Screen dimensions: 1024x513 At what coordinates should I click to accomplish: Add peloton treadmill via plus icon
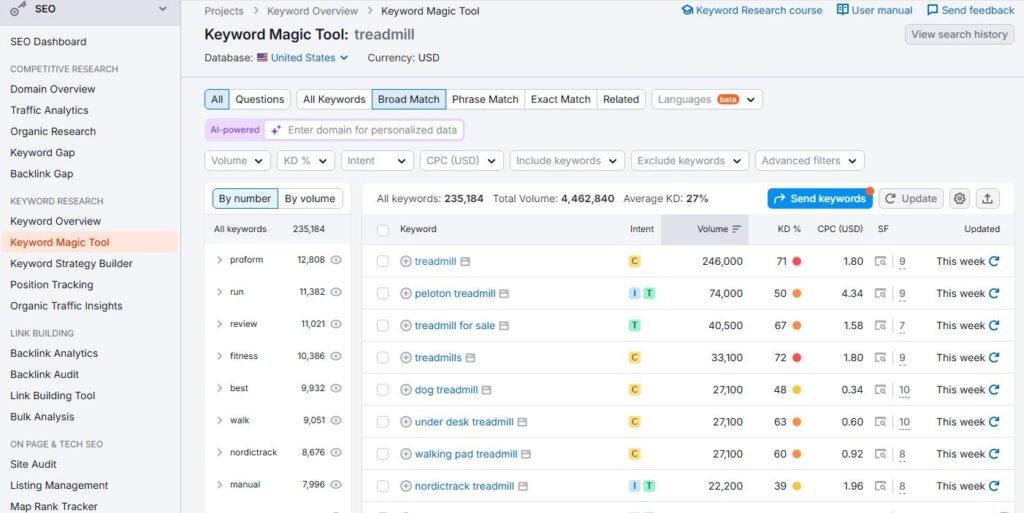tap(406, 294)
